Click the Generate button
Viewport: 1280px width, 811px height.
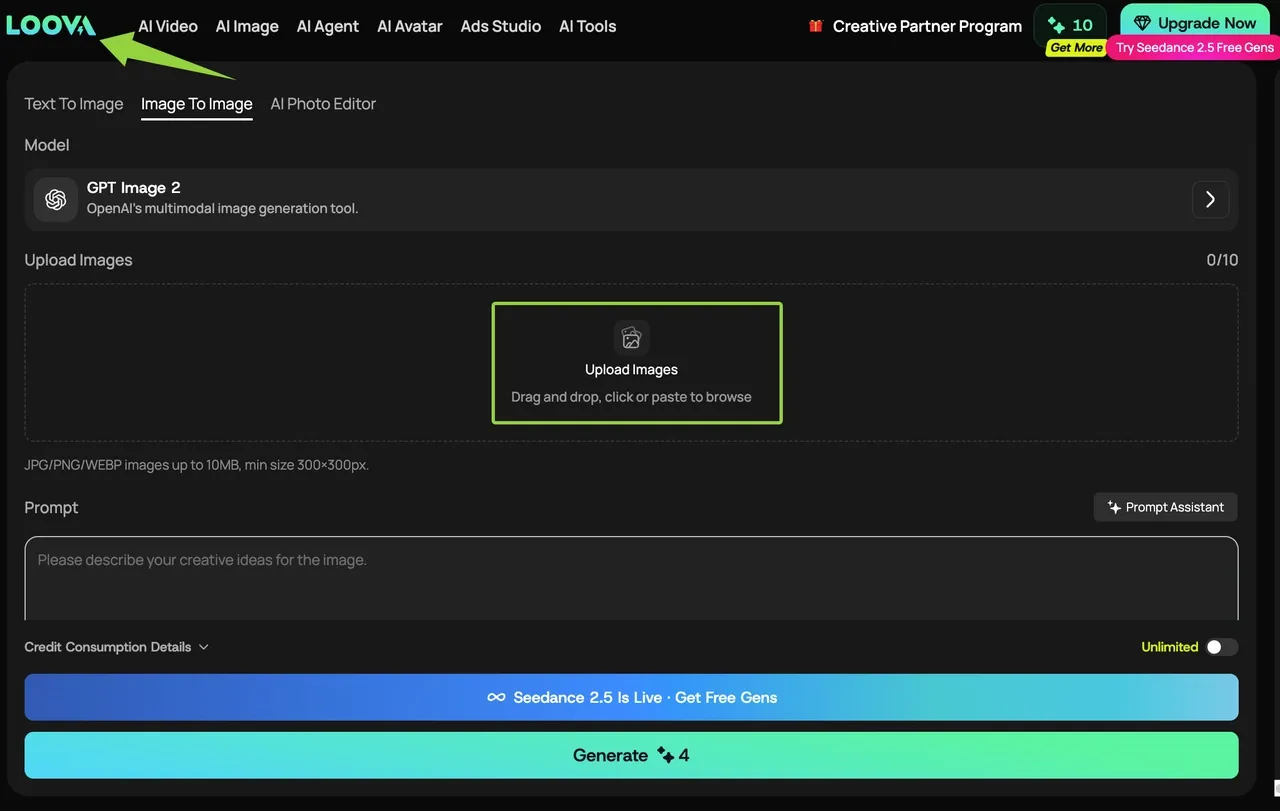631,755
